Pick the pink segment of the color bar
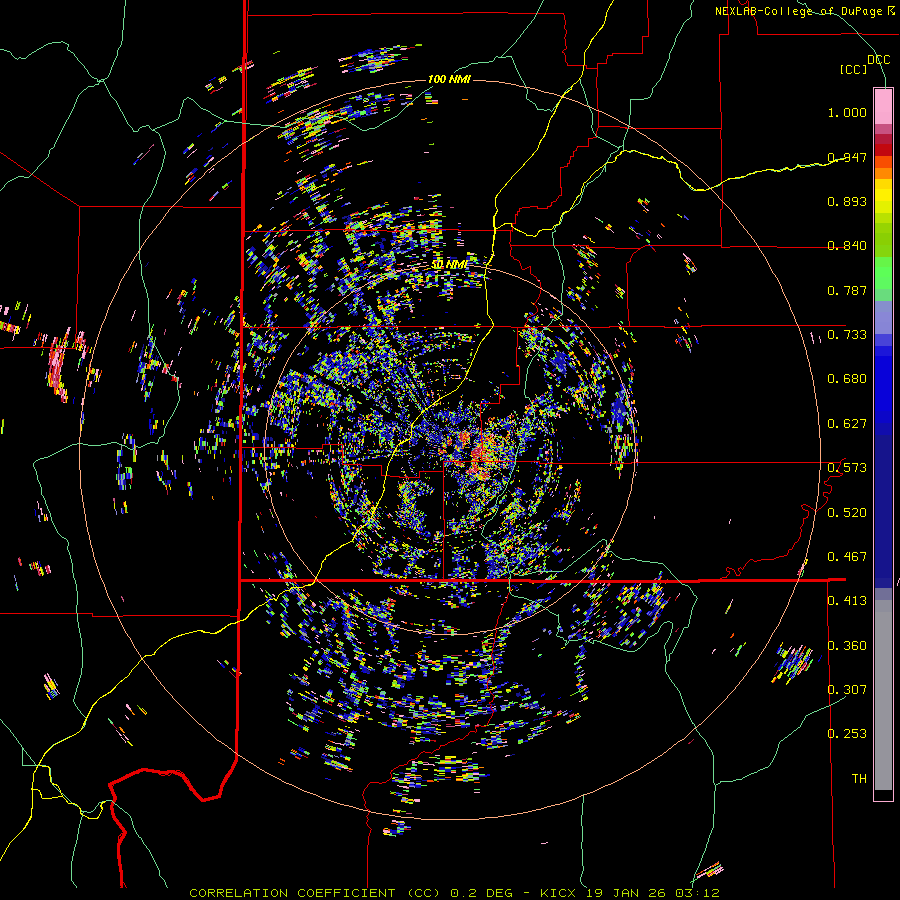This screenshot has height=900, width=900. pos(883,106)
